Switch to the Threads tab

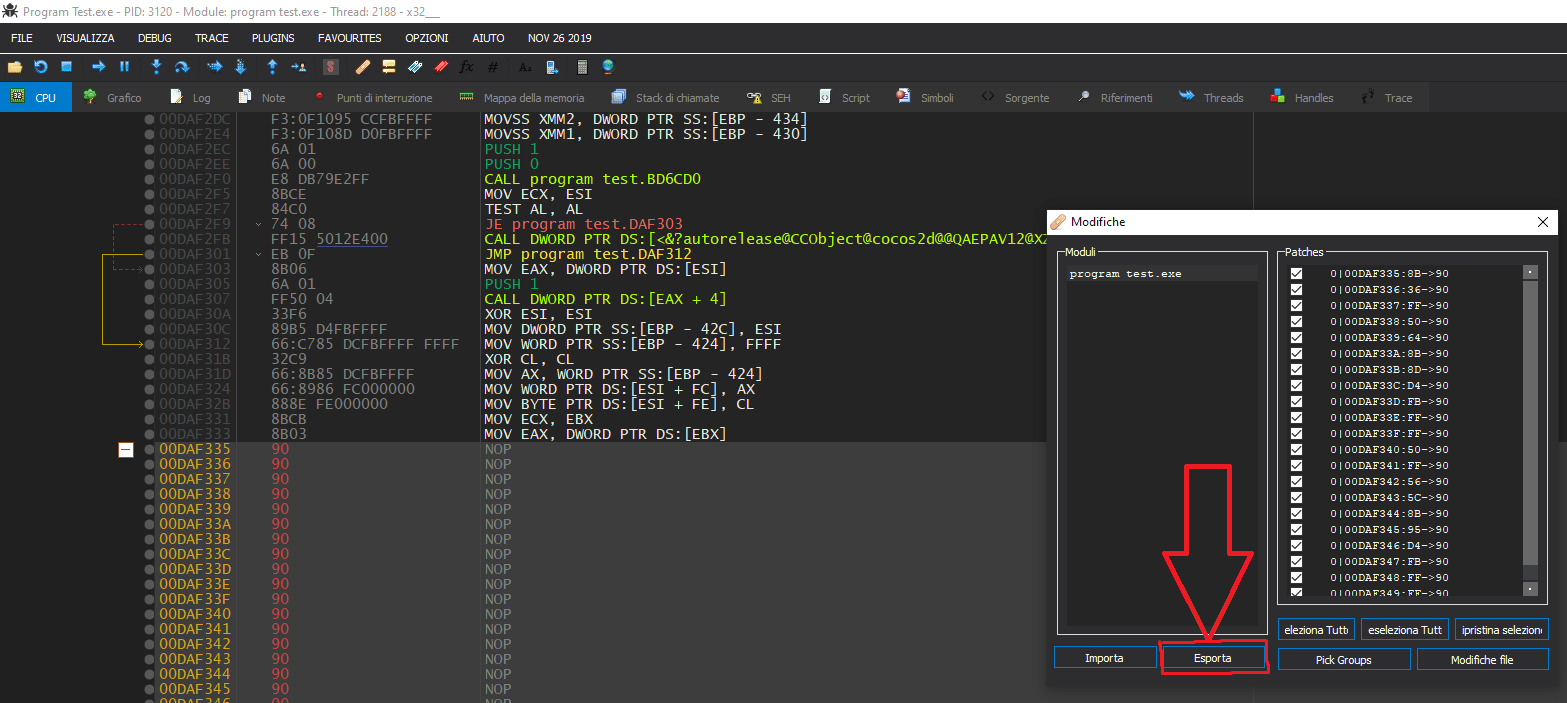[x=1212, y=97]
